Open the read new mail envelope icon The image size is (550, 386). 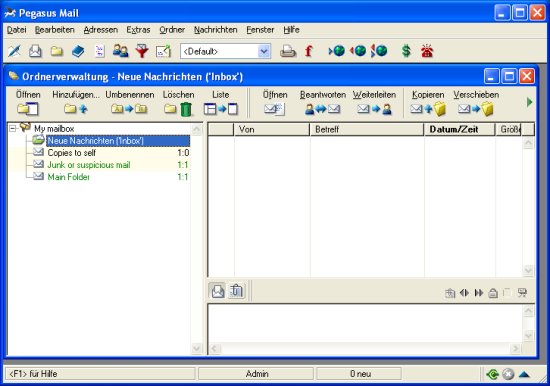[x=35, y=51]
